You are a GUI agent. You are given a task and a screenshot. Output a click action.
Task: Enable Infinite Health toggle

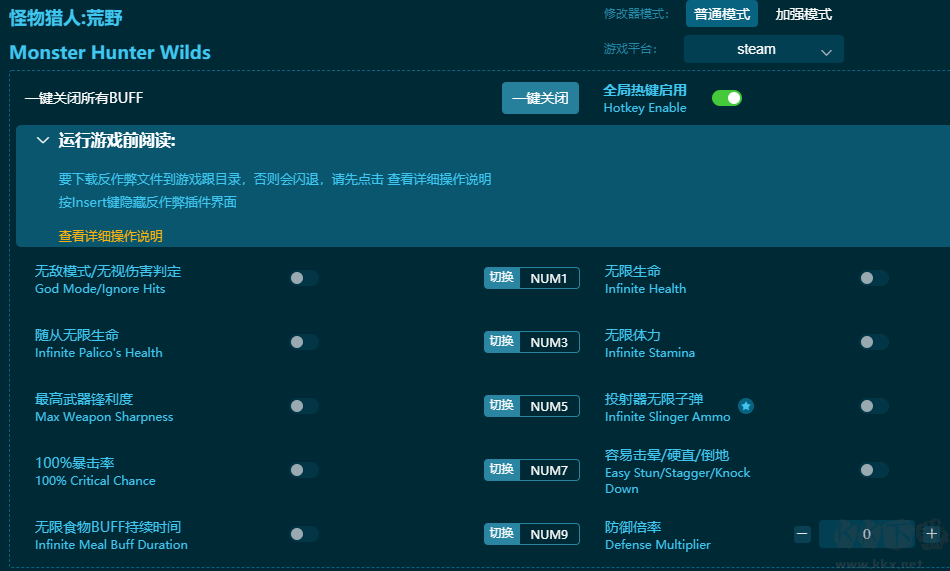874,278
